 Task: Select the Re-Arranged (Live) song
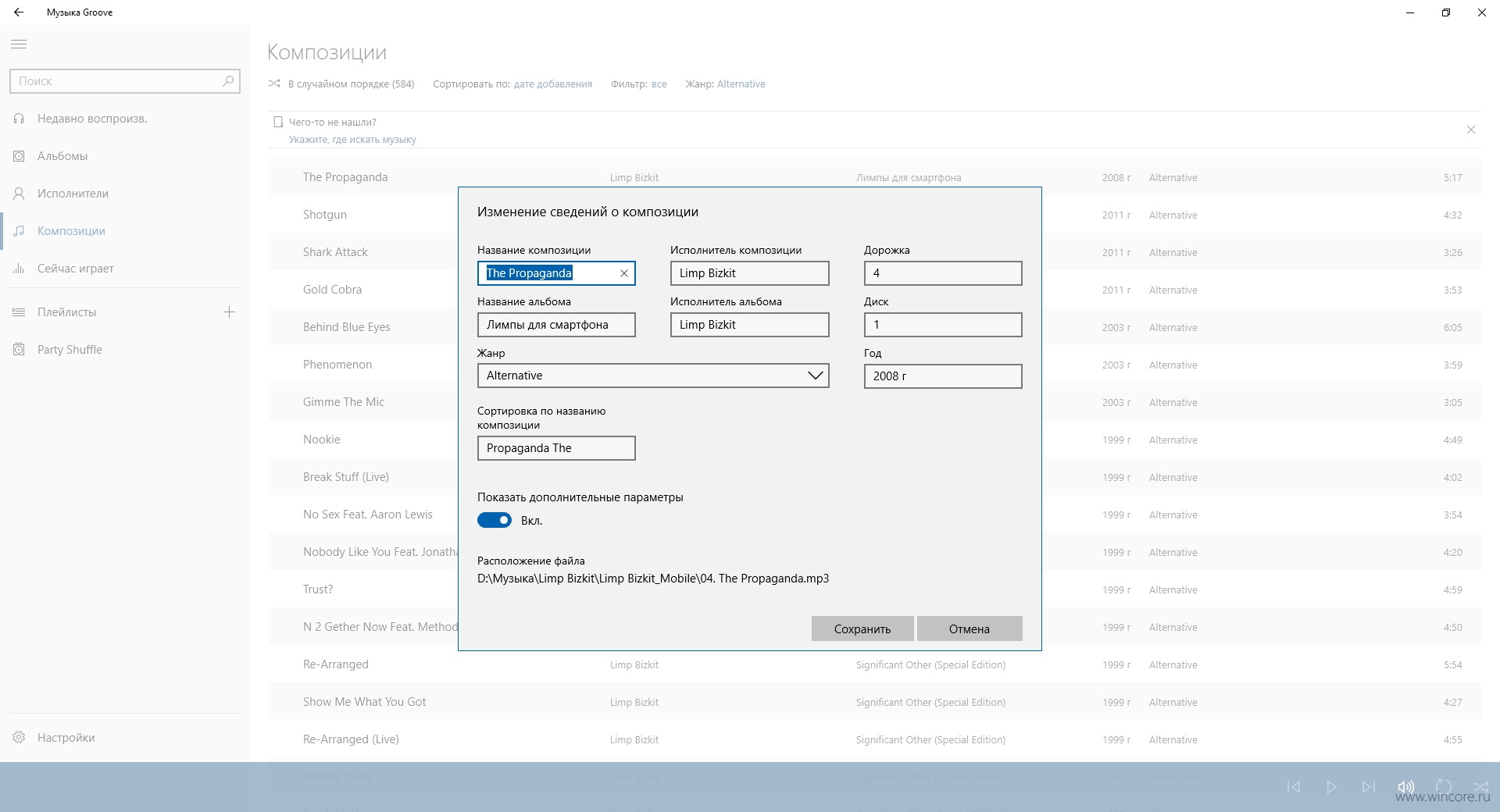pos(875,739)
